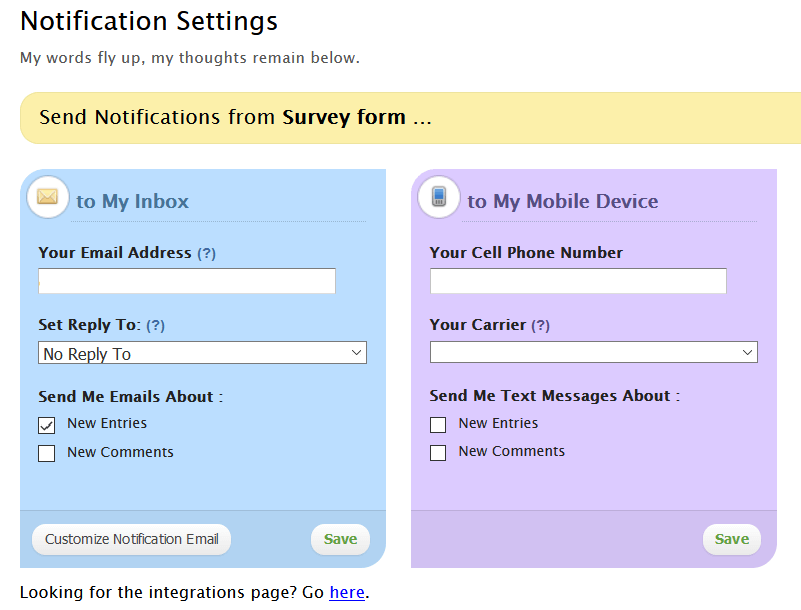
Task: Follow the 'here' integrations link
Action: 347,592
